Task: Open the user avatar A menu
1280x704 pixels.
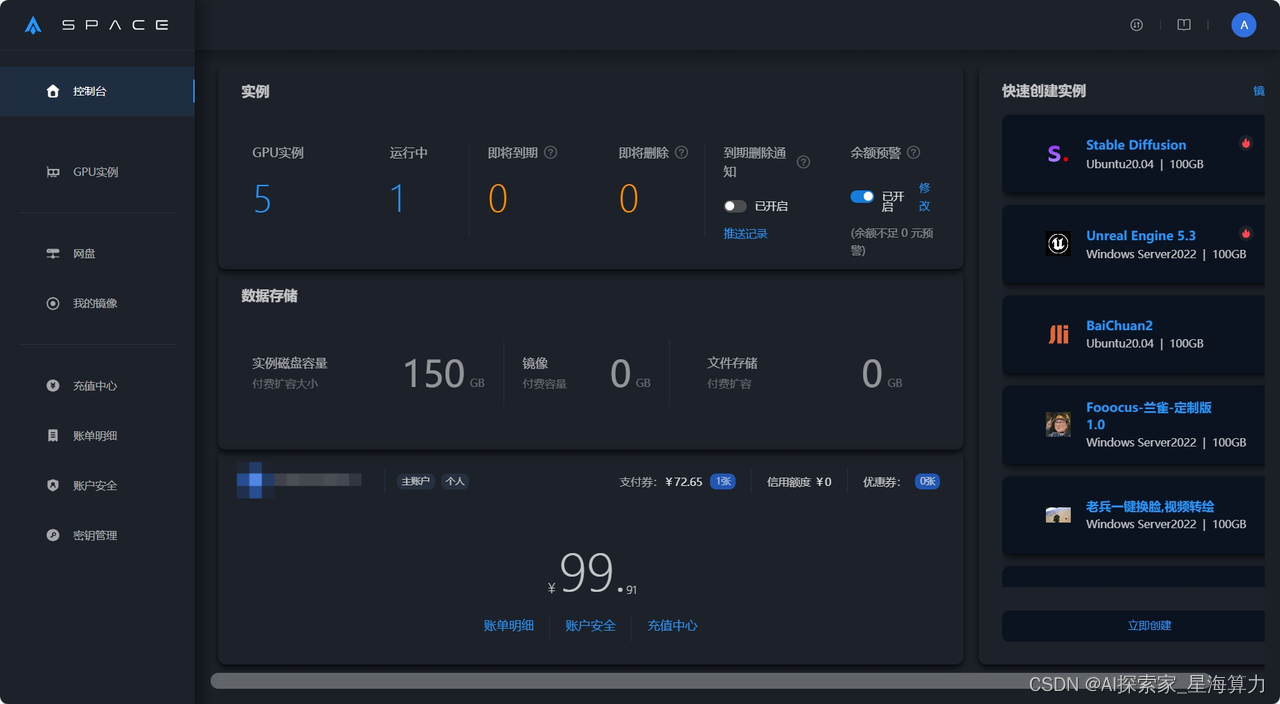Action: pos(1244,25)
